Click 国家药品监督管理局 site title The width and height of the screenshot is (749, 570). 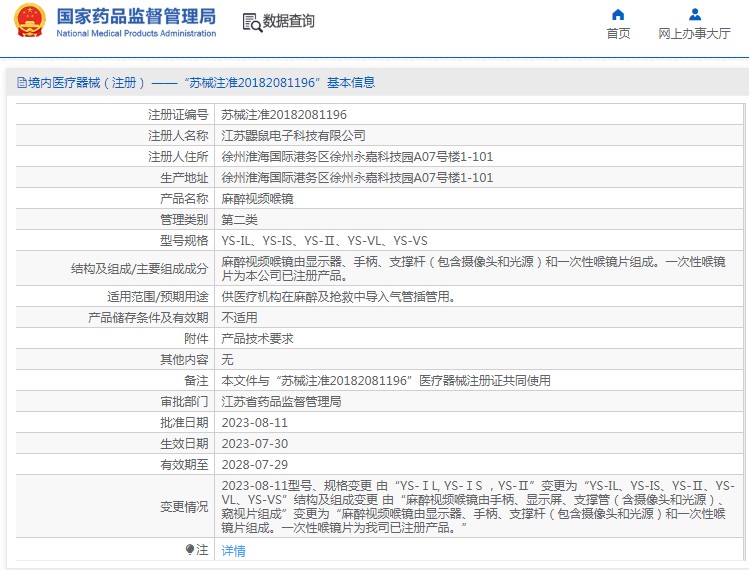136,16
